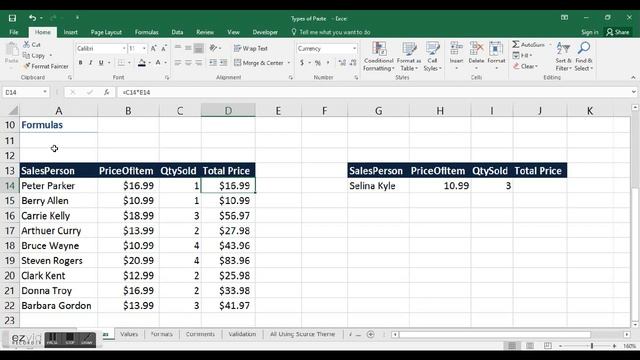
Task: Select cell with Selina Kyle
Action: click(378, 186)
